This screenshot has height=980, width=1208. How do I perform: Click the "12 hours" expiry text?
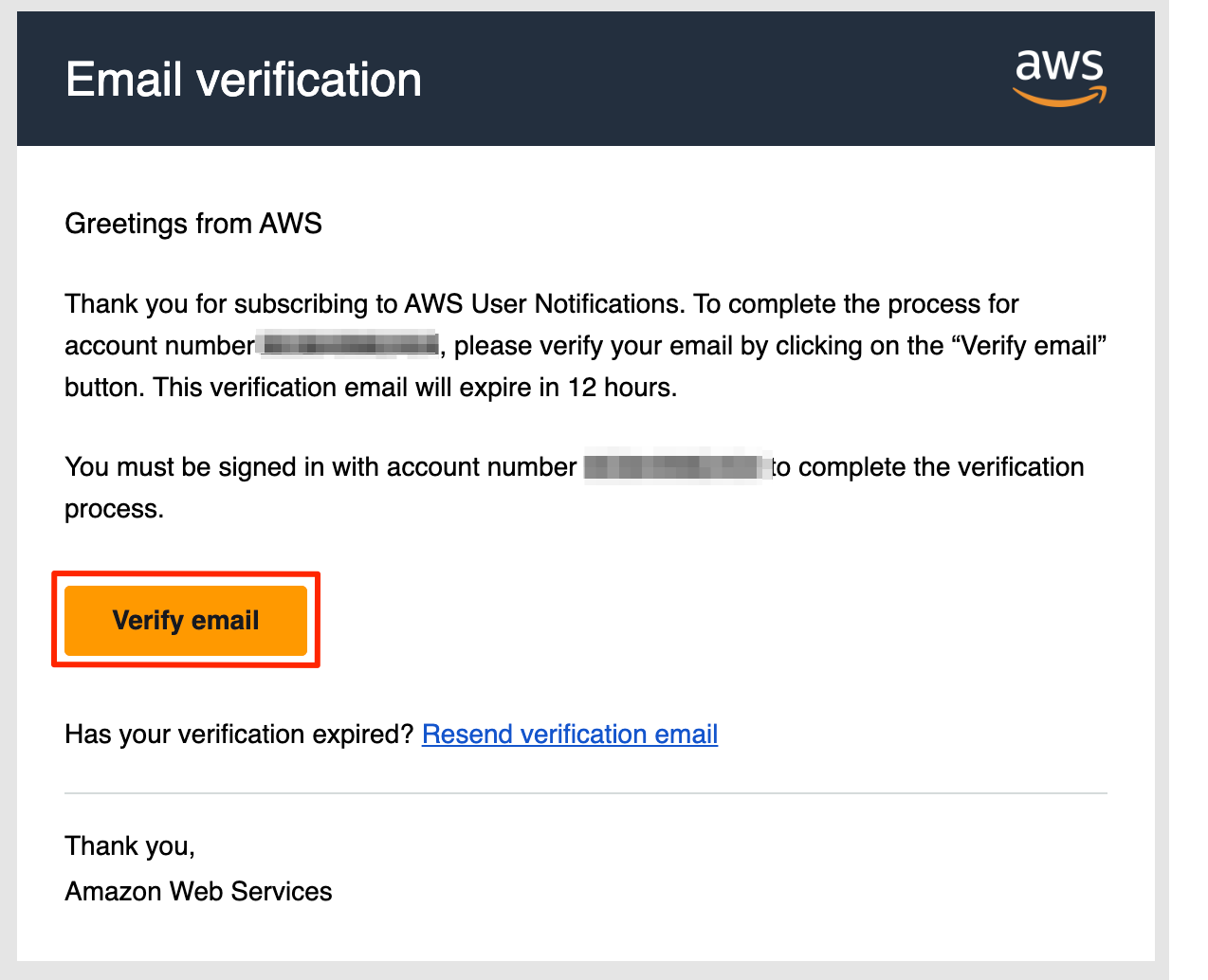[x=620, y=388]
